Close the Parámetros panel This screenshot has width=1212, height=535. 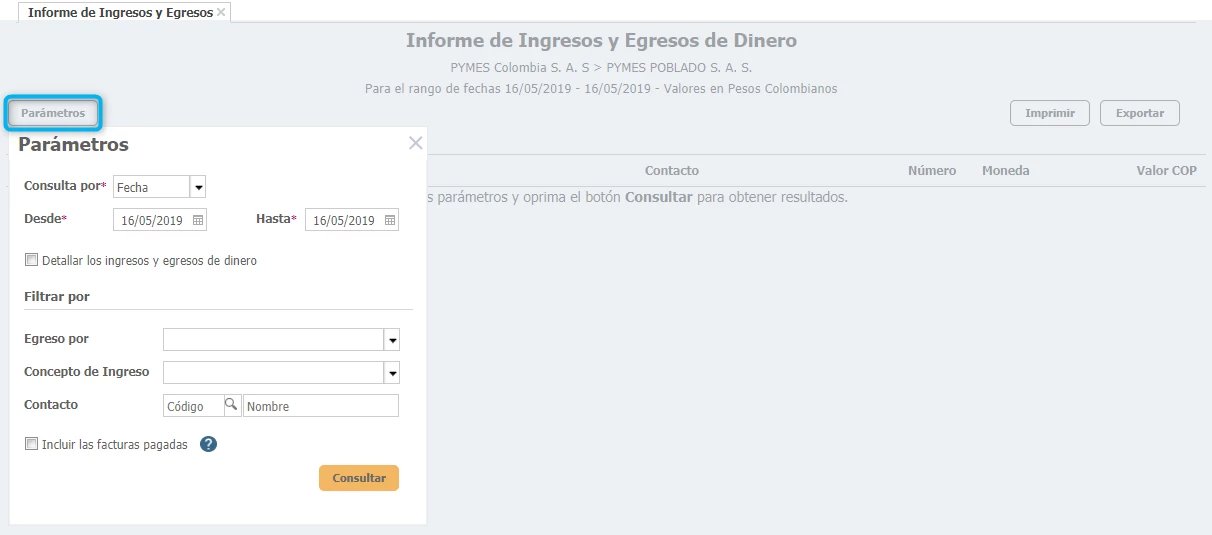click(416, 143)
